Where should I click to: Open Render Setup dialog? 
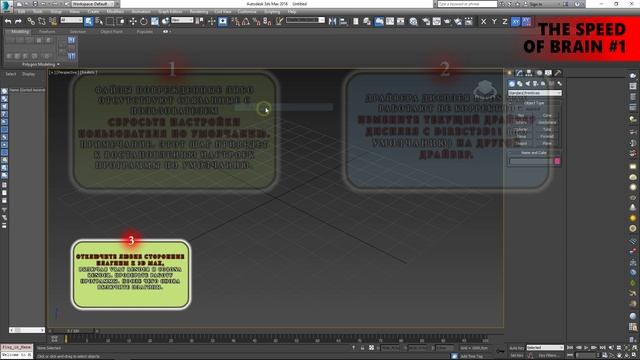[x=426, y=21]
